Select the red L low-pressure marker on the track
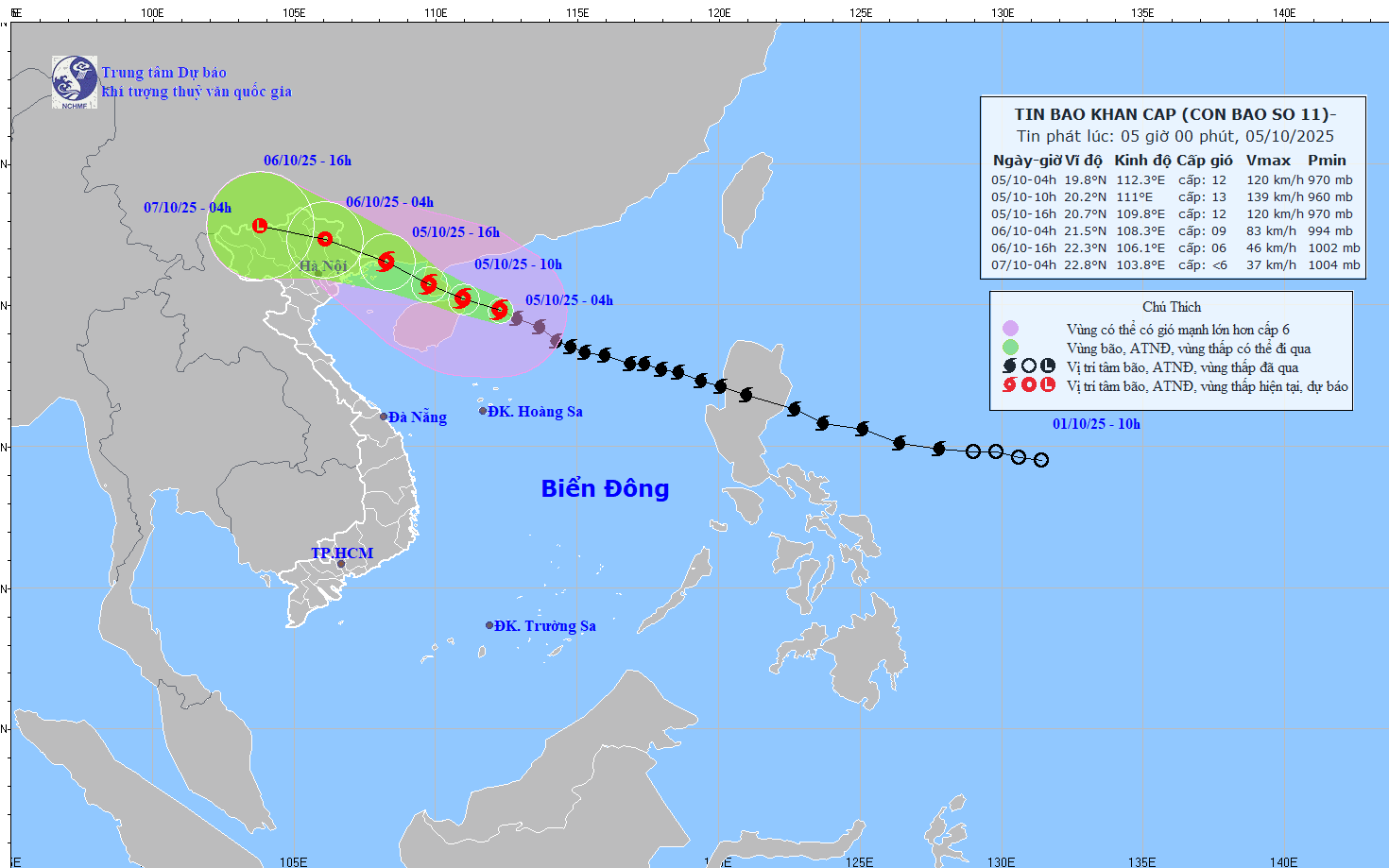Viewport: 1389px width, 868px height. [260, 226]
